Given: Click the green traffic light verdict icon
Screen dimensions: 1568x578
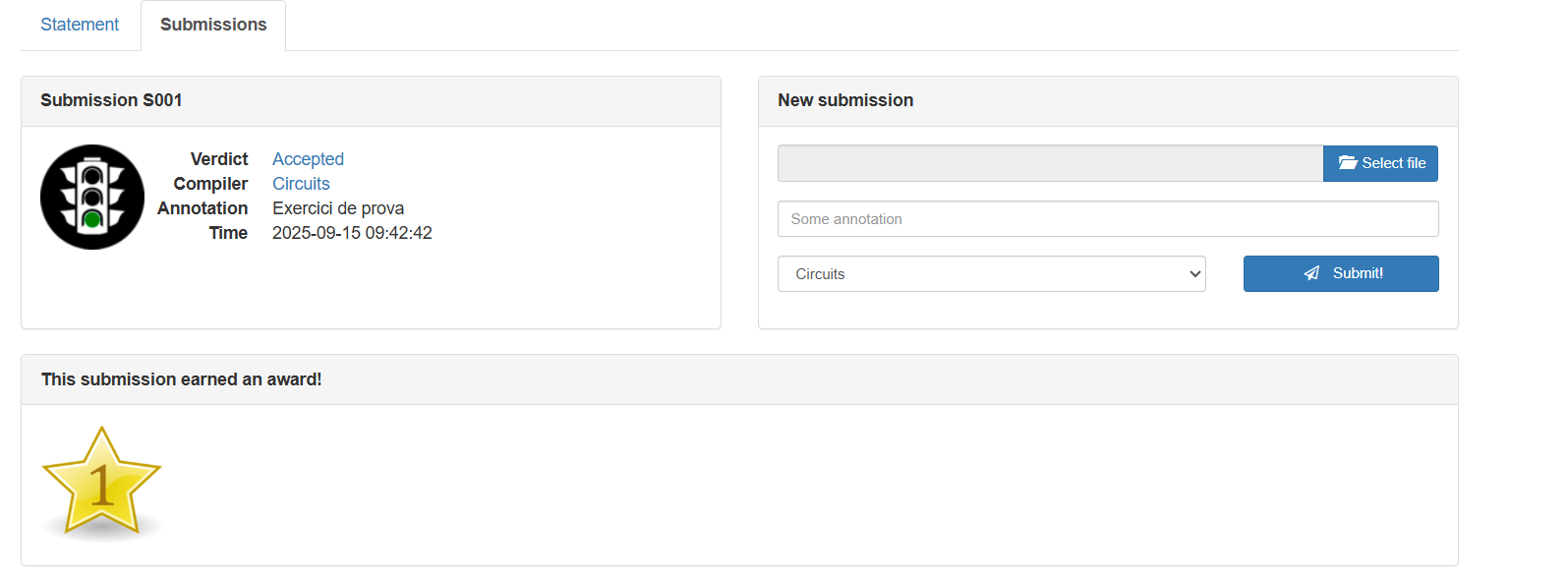Looking at the screenshot, I should (92, 198).
